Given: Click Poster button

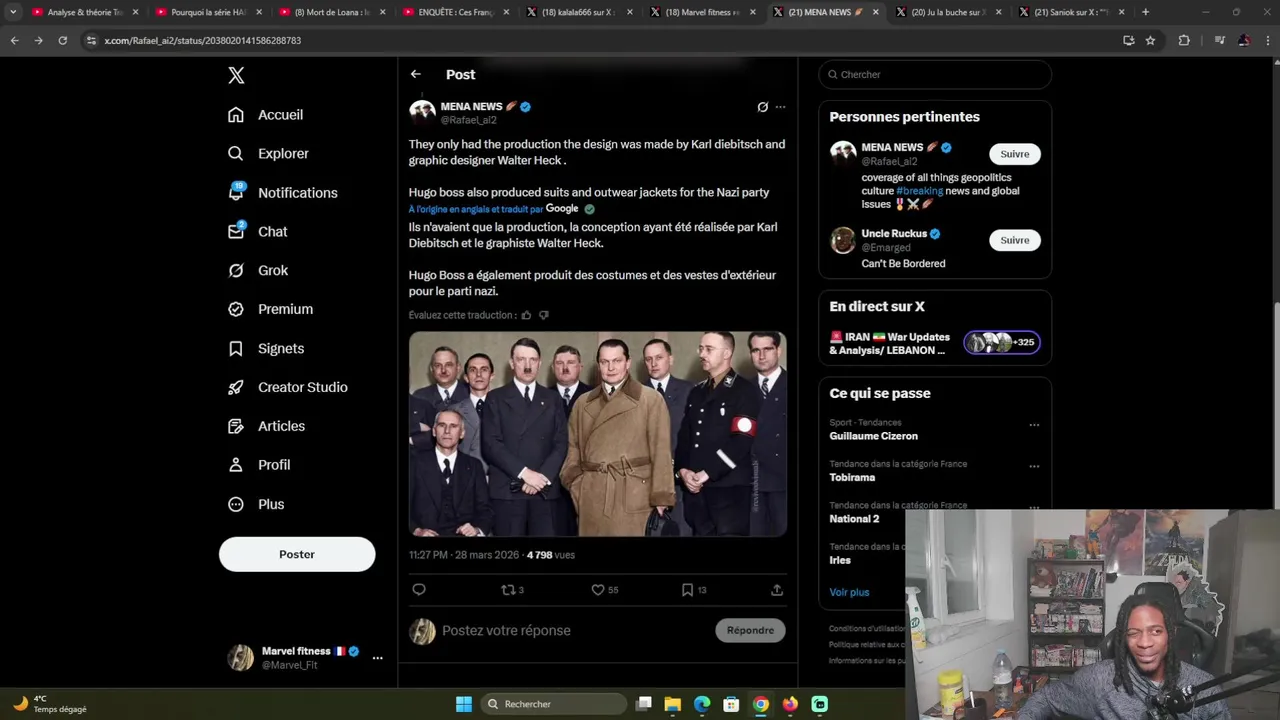Looking at the screenshot, I should point(297,554).
